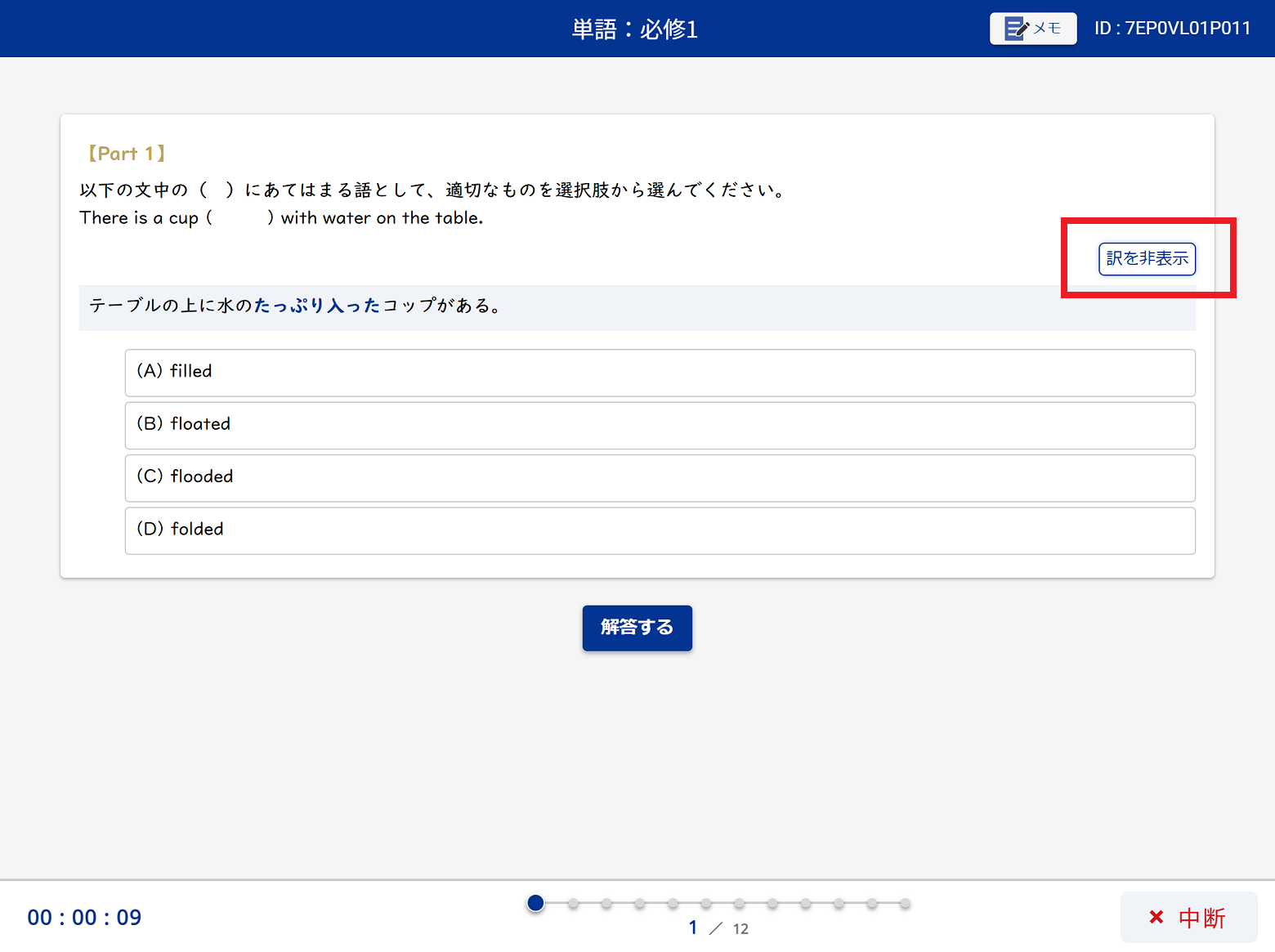Submit with the 解答する button

(x=637, y=628)
